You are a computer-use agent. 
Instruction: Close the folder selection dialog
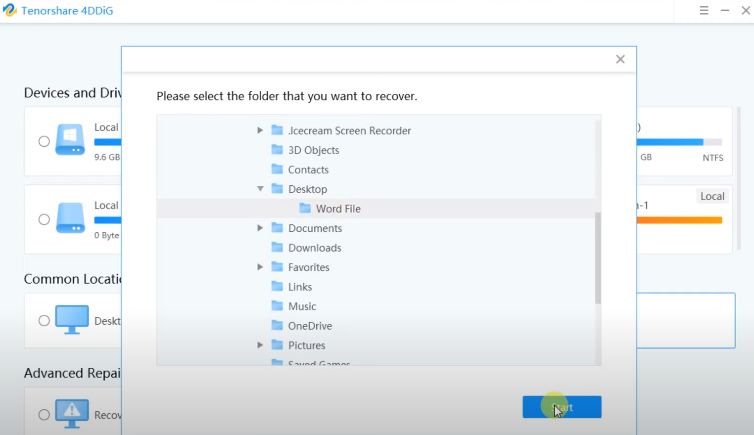pyautogui.click(x=620, y=59)
